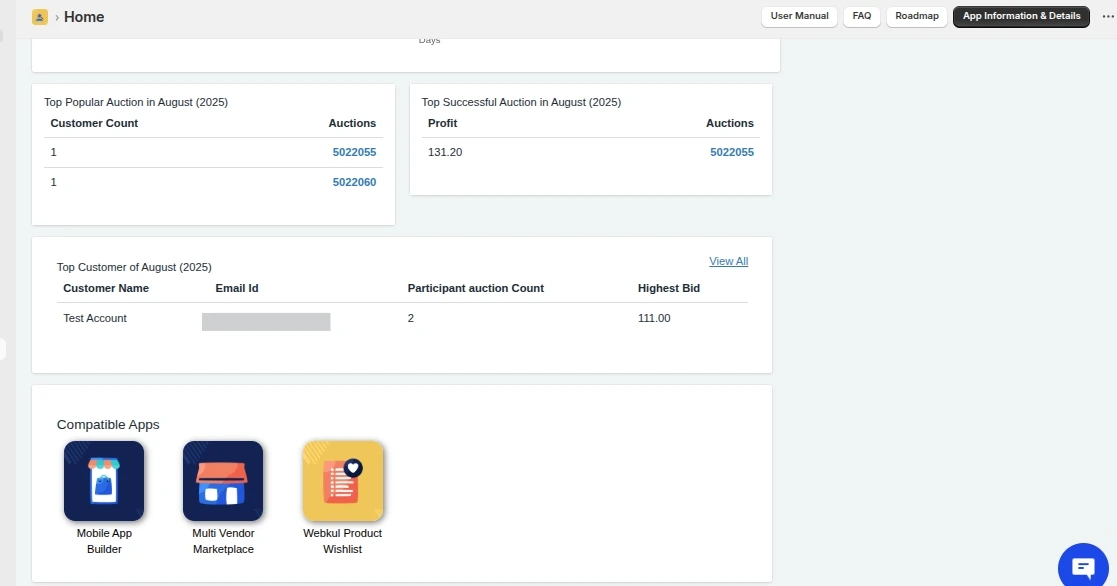
Task: Open the Mobile App Builder app icon
Action: click(104, 481)
